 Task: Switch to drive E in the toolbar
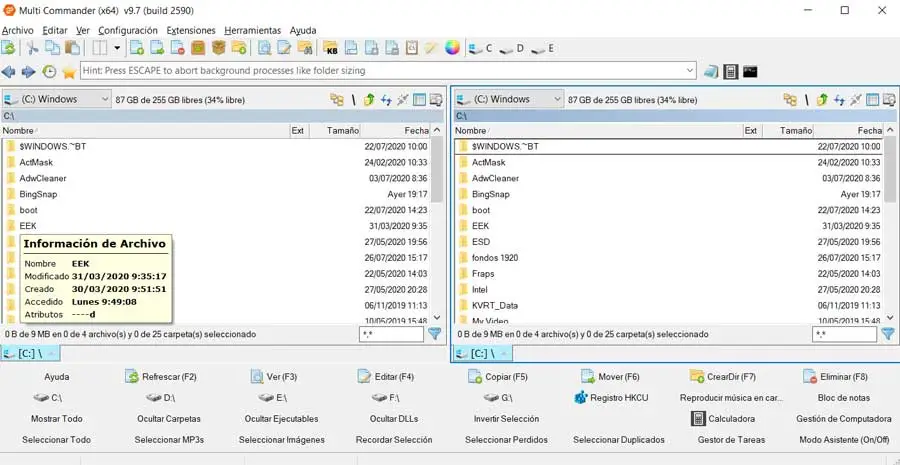coord(542,49)
